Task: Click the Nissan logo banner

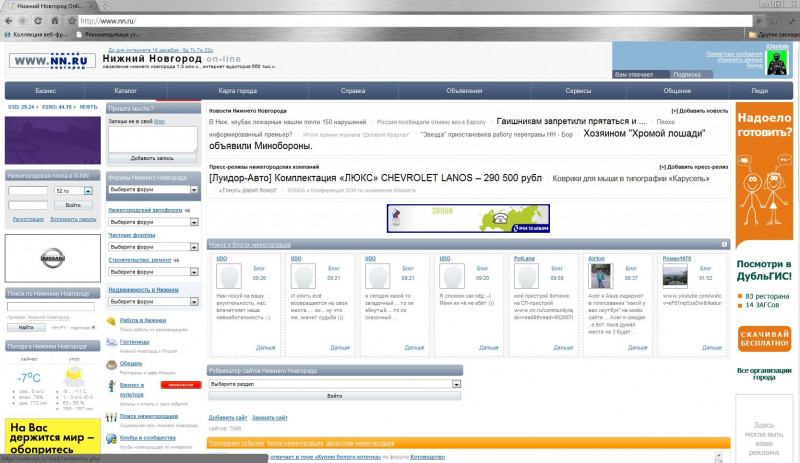Action: point(53,258)
